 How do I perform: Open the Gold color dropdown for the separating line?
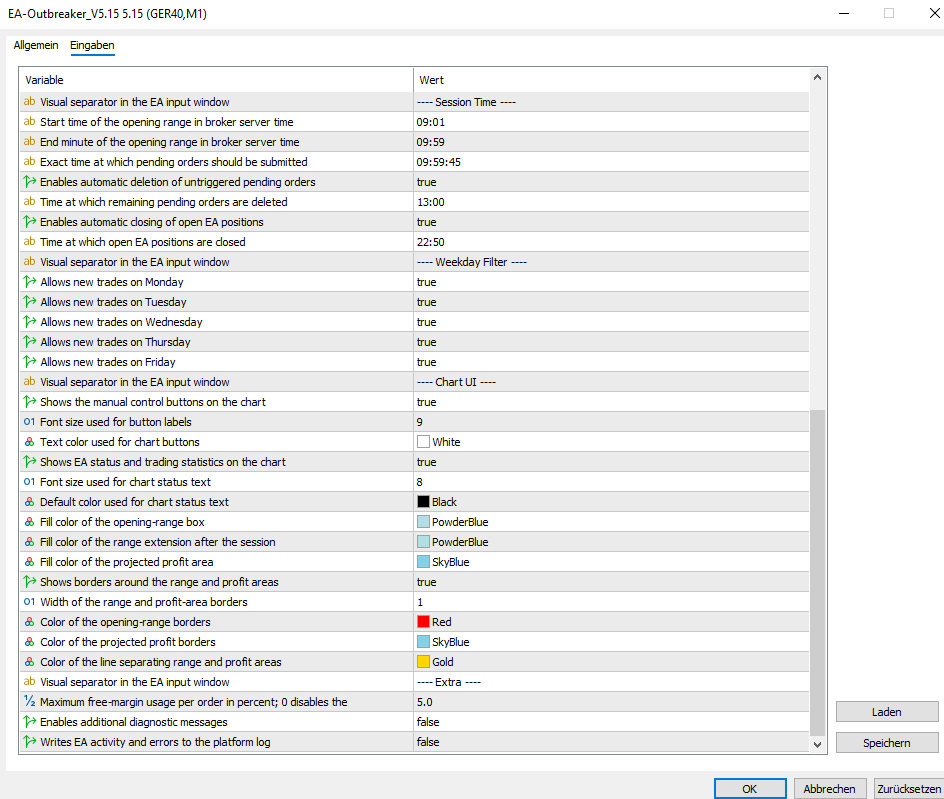tap(611, 662)
